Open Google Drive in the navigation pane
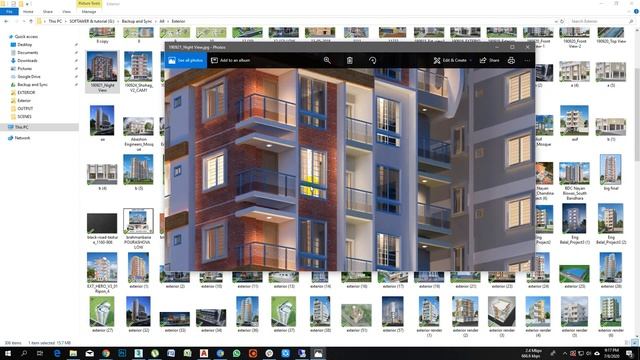The height and width of the screenshot is (360, 640). 29,76
